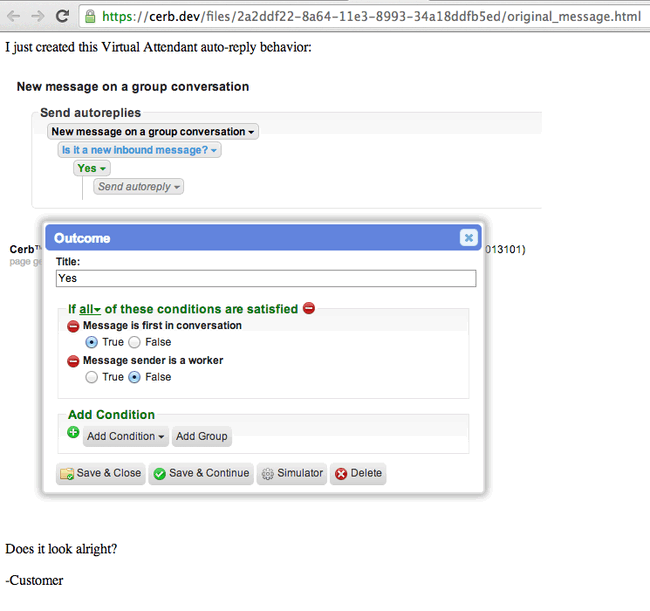Screen dimensions: 650x611
Task: Click the Simulator button
Action: pos(292,473)
